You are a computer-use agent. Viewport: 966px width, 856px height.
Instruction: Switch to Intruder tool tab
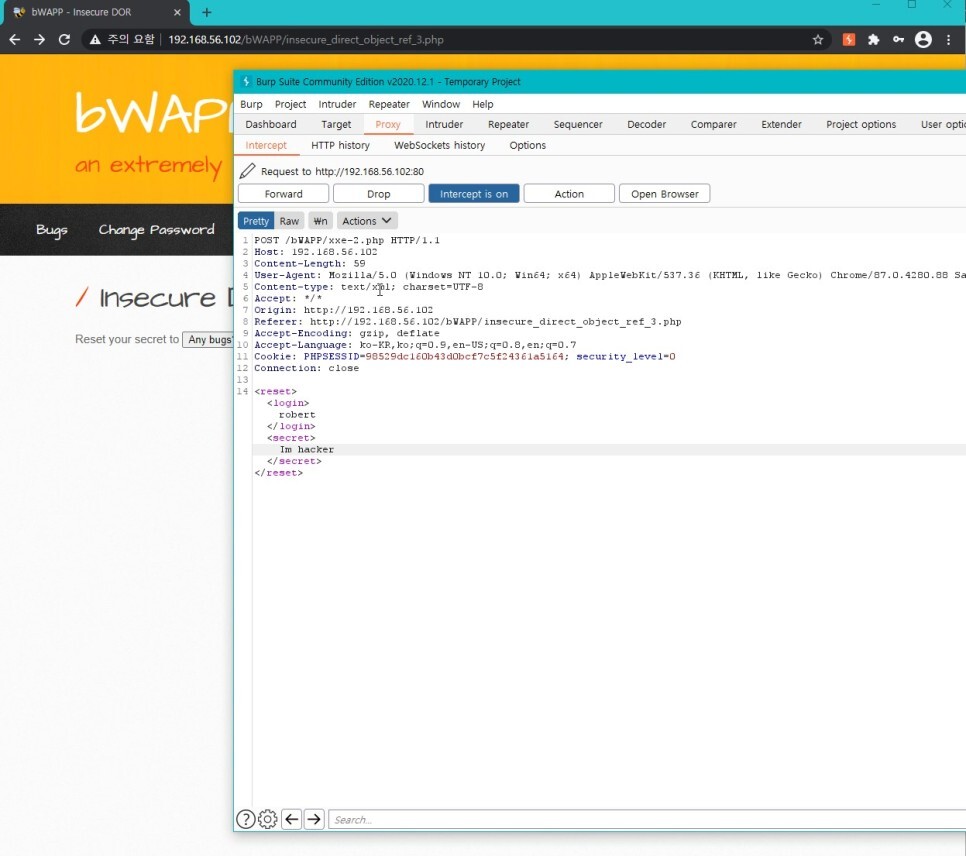point(444,124)
